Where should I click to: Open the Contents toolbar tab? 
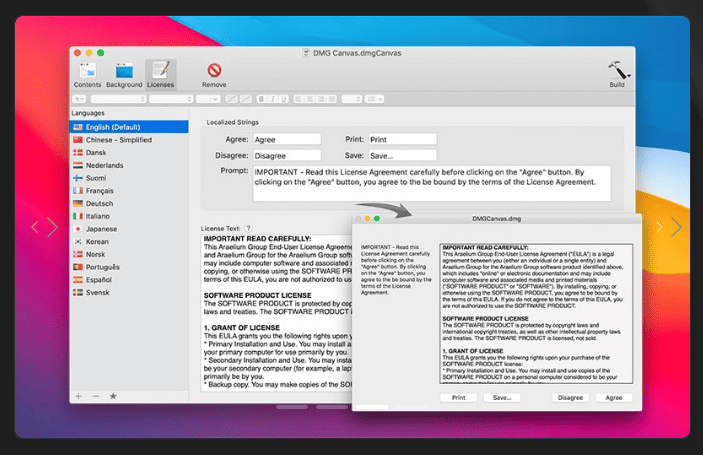pos(87,75)
